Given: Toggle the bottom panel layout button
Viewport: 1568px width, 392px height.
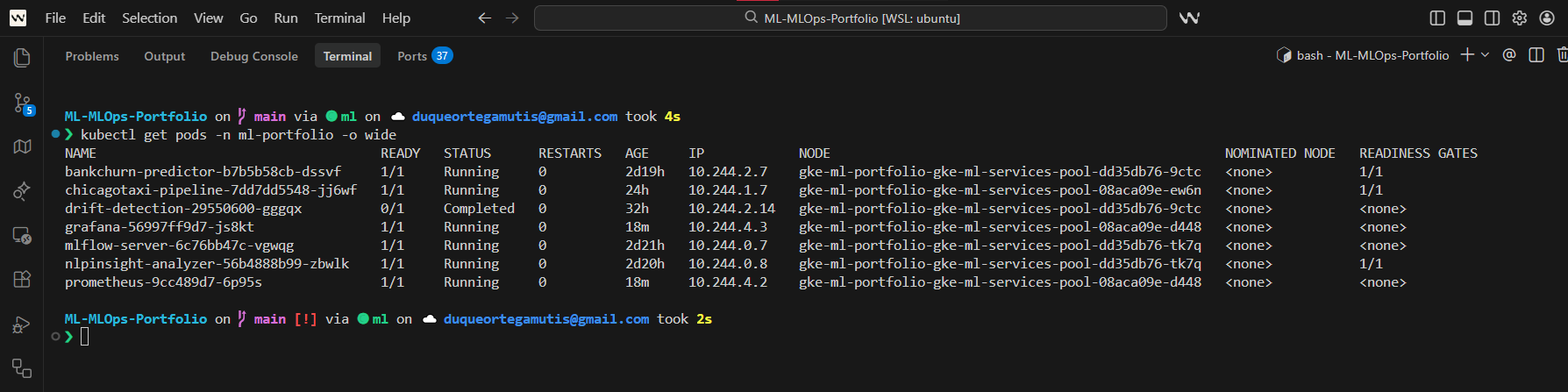Looking at the screenshot, I should (x=1465, y=18).
